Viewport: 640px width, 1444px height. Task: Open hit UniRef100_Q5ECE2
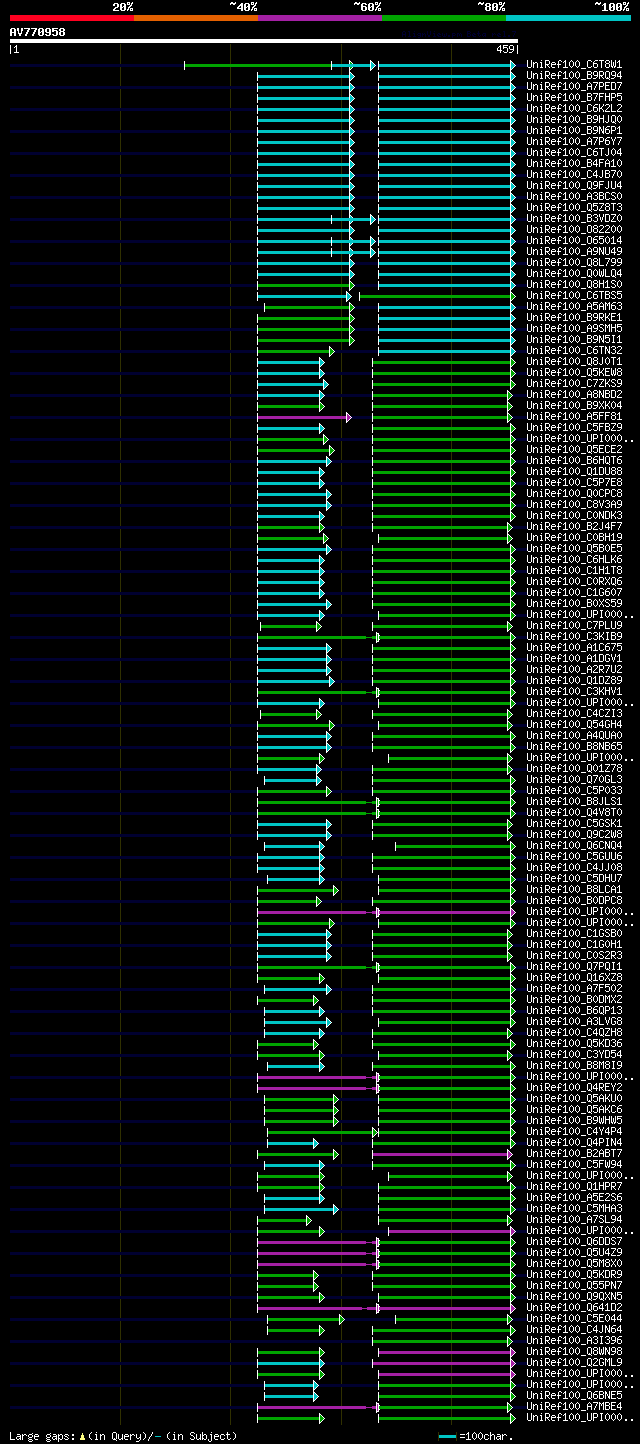click(574, 449)
